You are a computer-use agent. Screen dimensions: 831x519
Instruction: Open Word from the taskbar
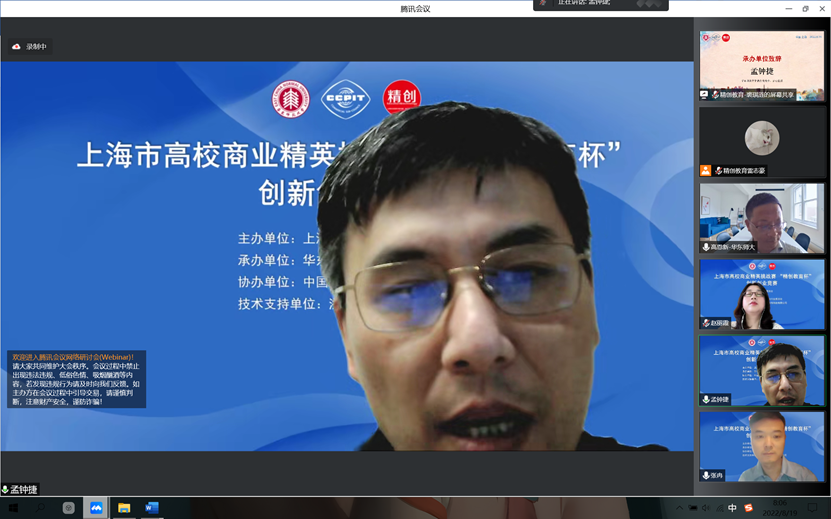coord(152,508)
